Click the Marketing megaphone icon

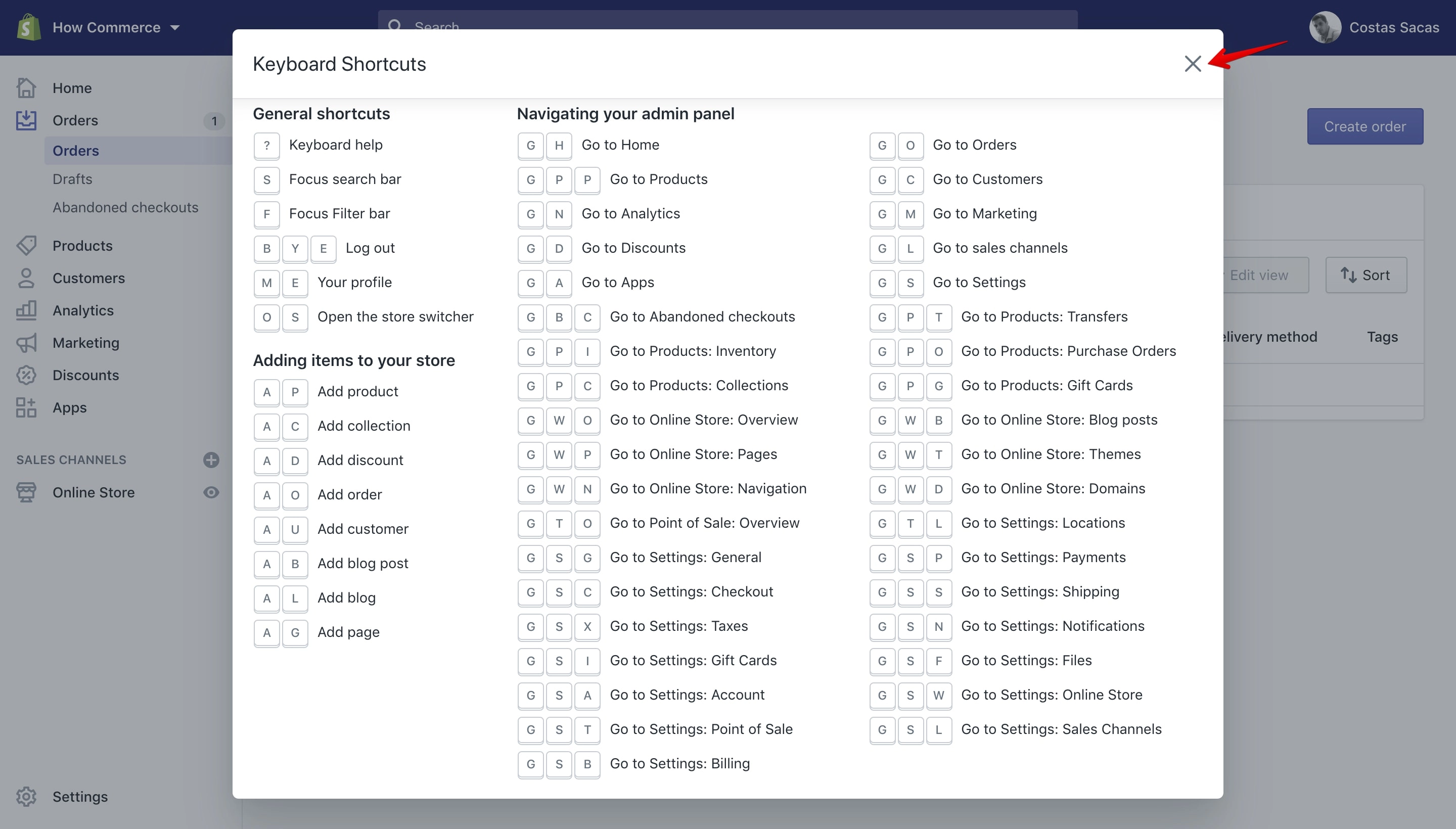coord(26,343)
